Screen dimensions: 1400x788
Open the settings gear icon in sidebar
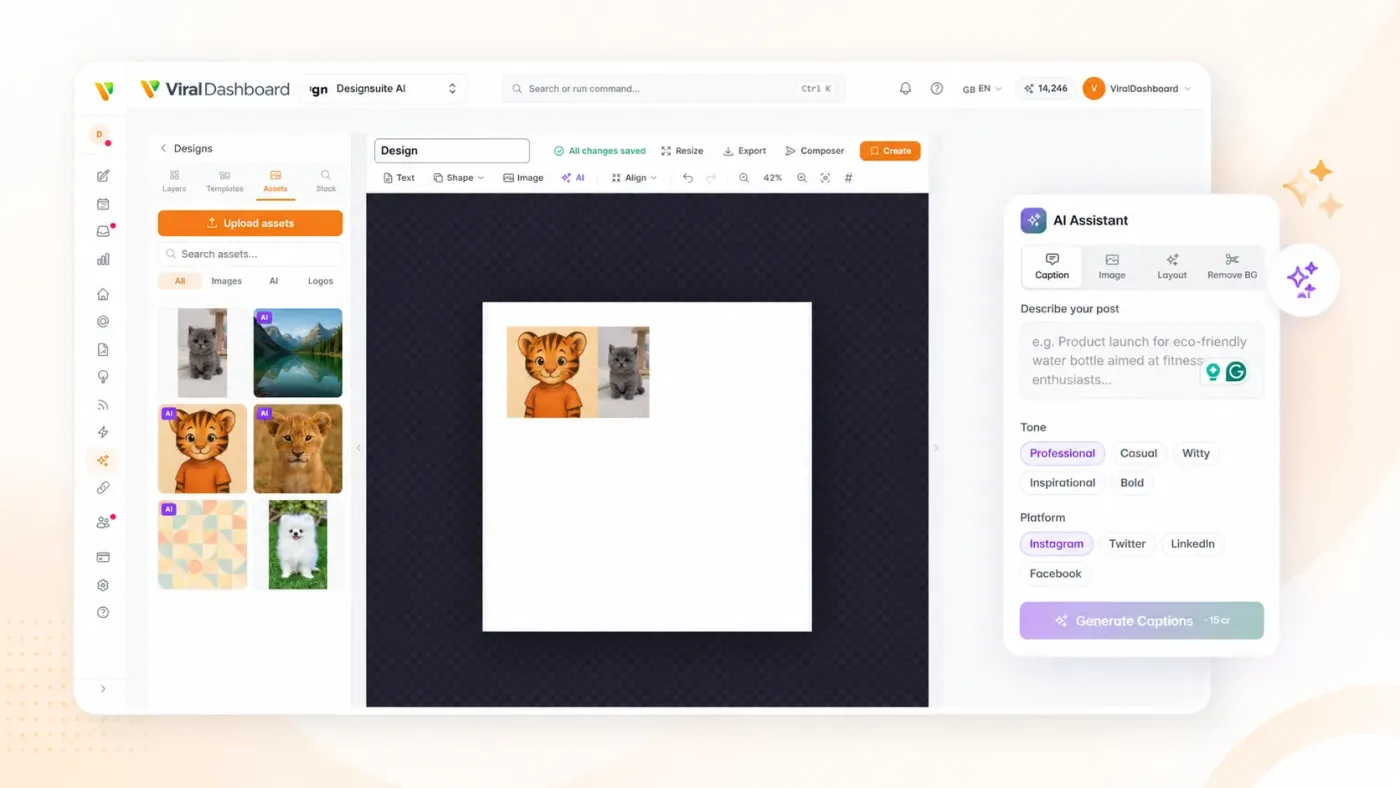click(x=103, y=585)
